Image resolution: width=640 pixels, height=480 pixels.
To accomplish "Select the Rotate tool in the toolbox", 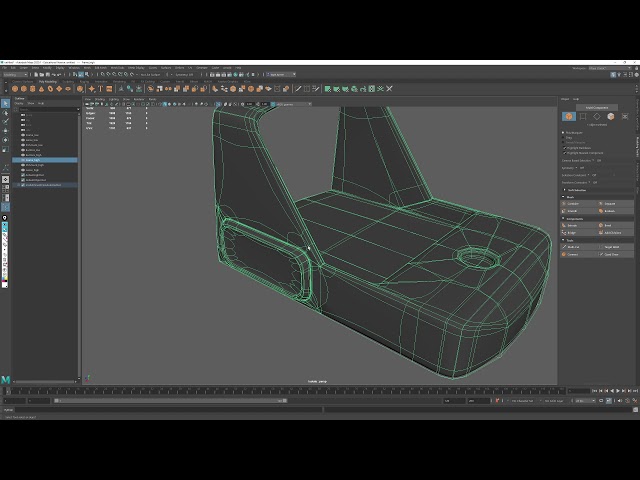I will click(5, 140).
